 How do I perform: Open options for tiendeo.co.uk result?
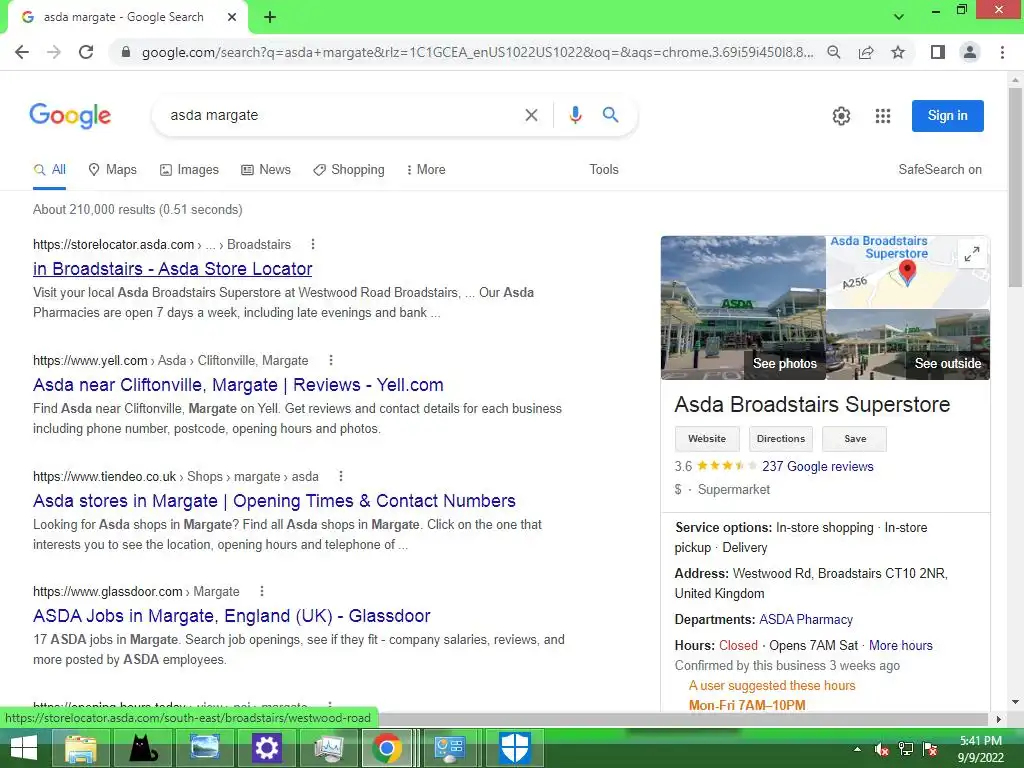click(x=341, y=476)
